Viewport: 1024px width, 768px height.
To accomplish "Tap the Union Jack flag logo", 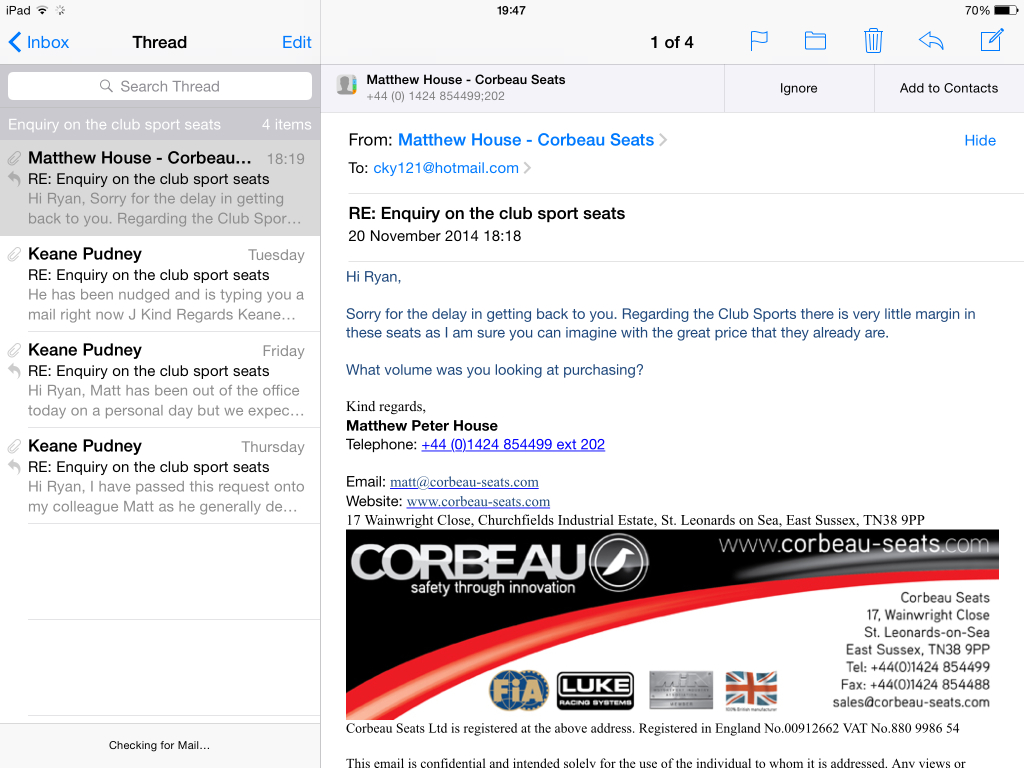I will tap(751, 689).
